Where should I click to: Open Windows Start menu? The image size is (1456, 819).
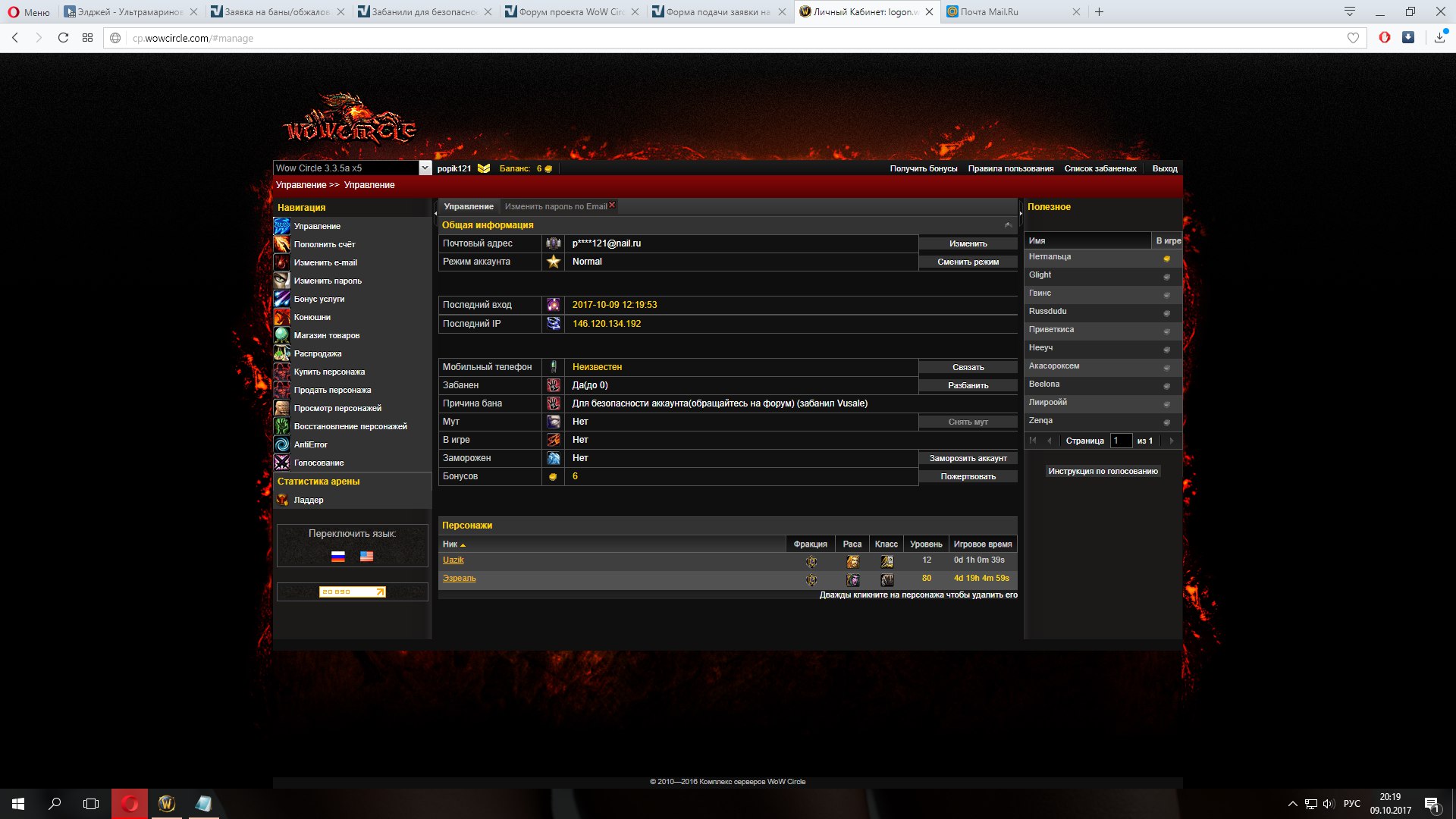coord(18,804)
